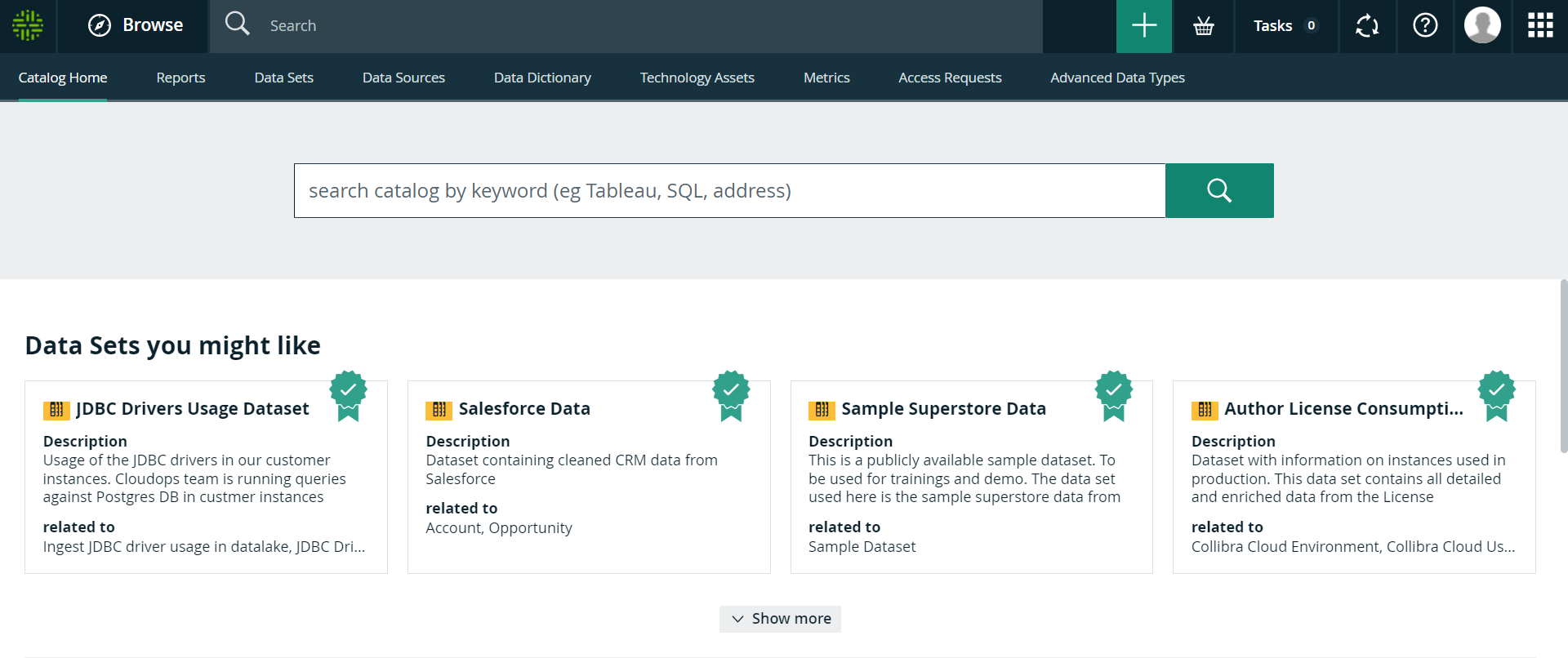Select the Technology Assets tab
This screenshot has height=658, width=1568.
(x=697, y=78)
